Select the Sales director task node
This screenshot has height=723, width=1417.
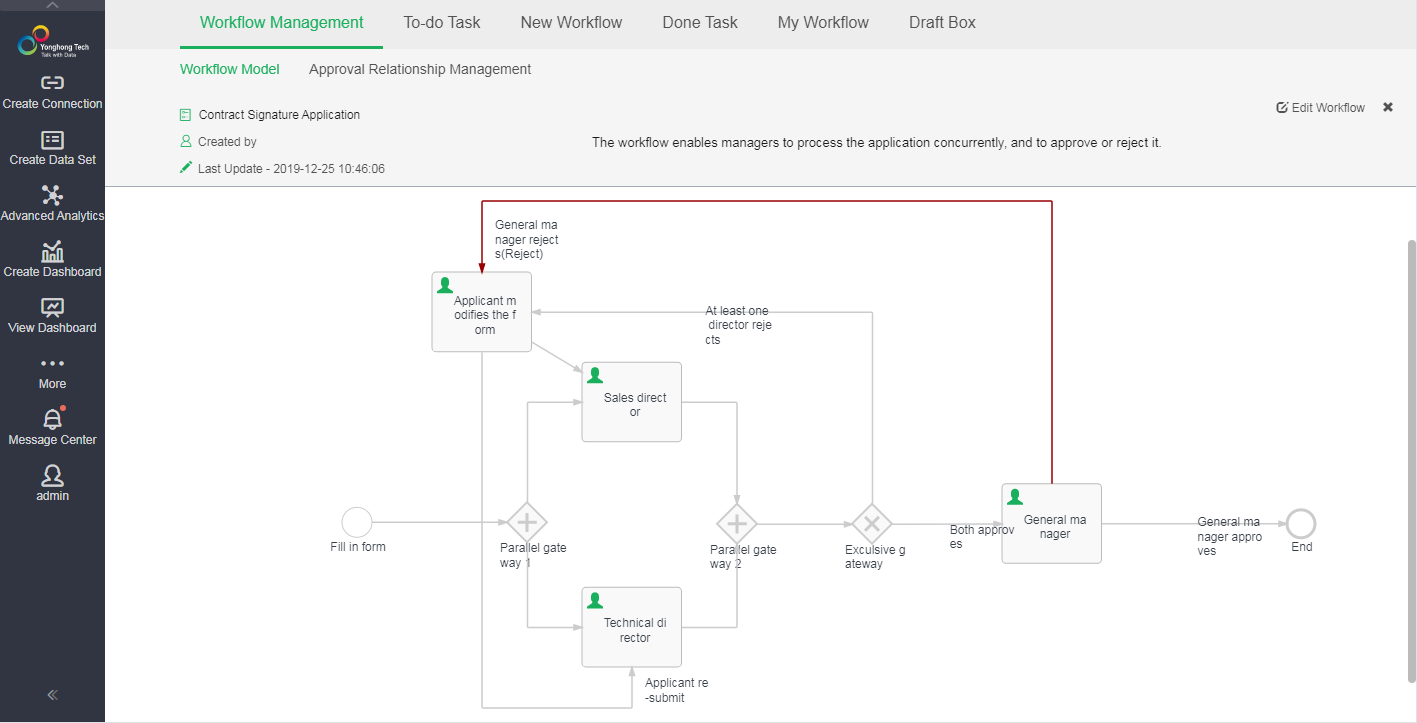click(x=632, y=402)
